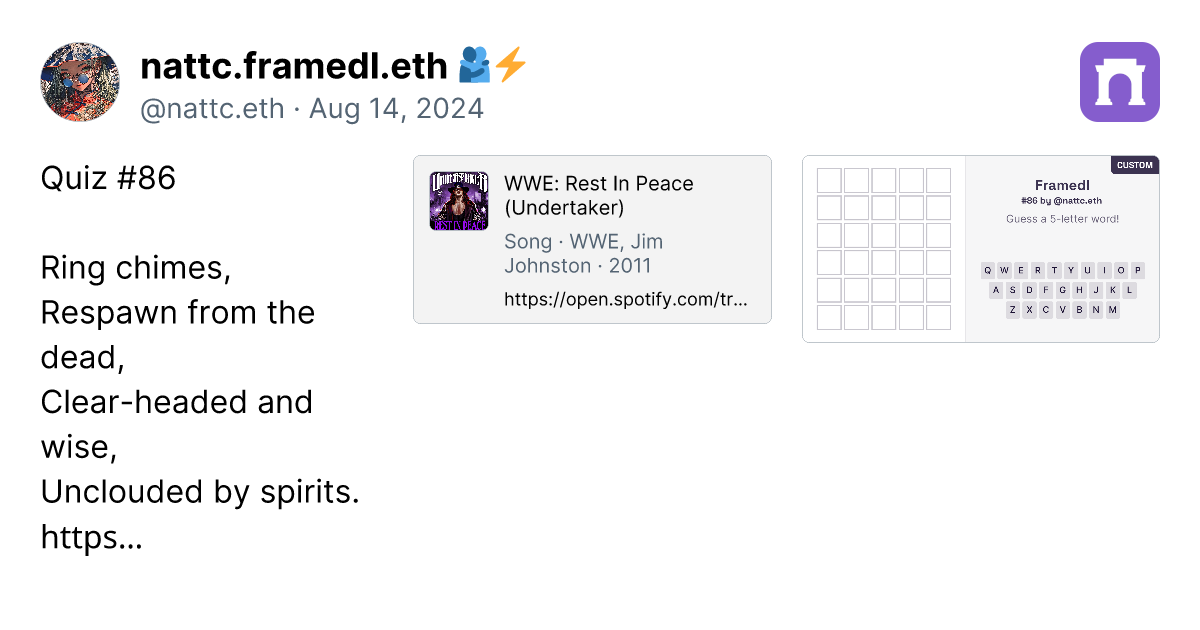Open the open.spotify.com track link
This screenshot has height=630, width=1200.
tap(625, 299)
